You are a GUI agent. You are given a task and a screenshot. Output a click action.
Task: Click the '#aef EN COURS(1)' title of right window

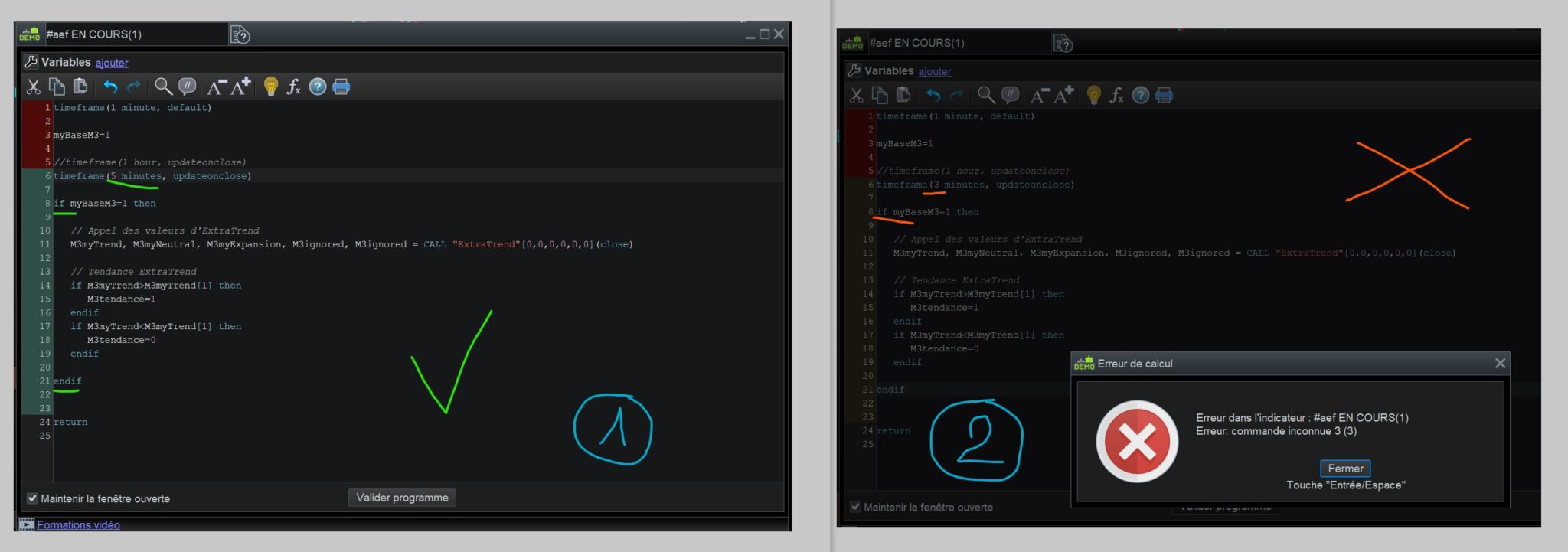pyautogui.click(x=916, y=43)
